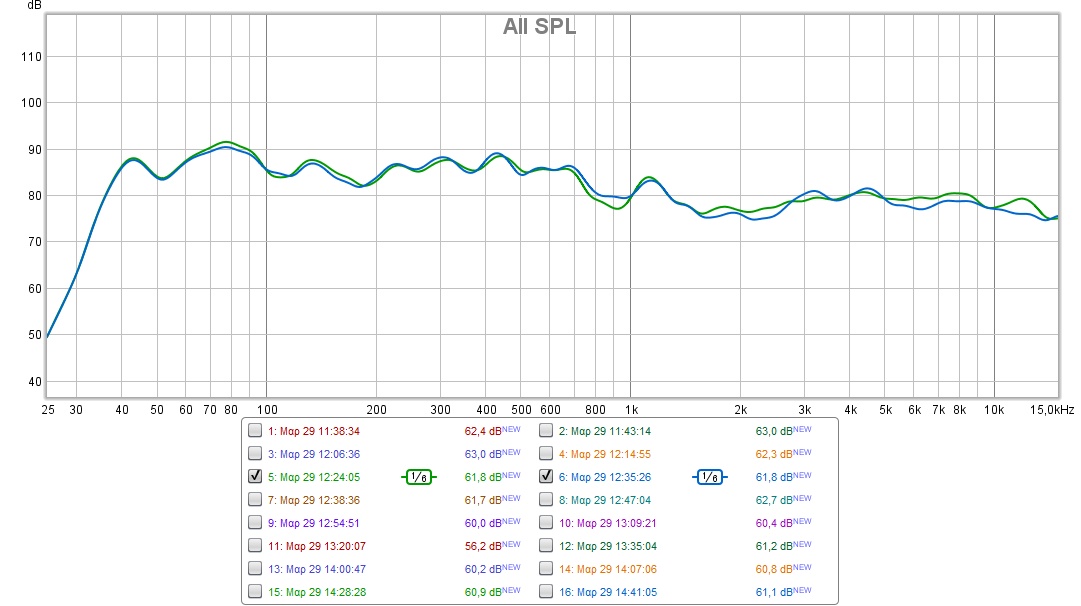Screen dimensions: 1081x606
Task: Uncheck measurement 5 trace checkbox
Action: point(256,477)
